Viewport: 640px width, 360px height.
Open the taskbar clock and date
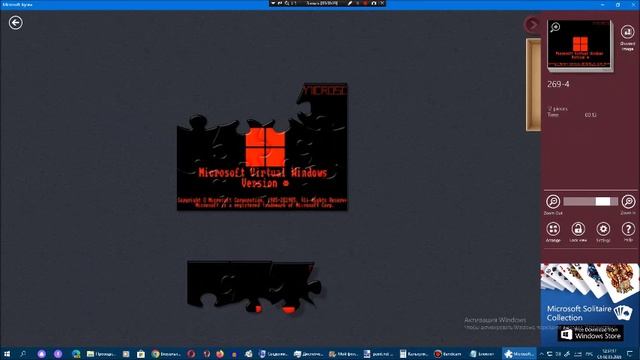[x=609, y=354]
